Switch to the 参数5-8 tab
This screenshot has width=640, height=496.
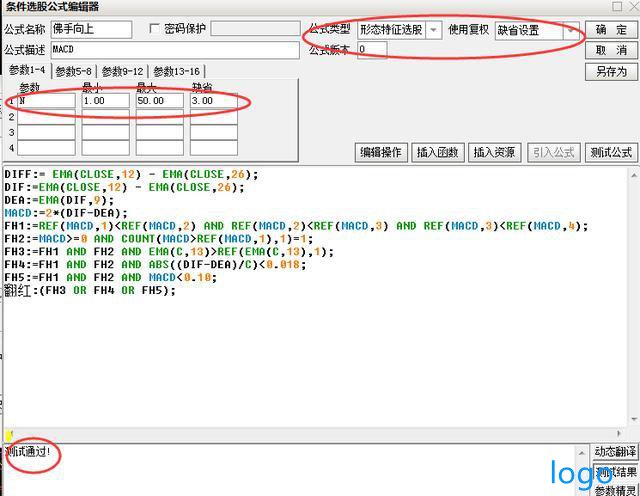click(x=74, y=72)
